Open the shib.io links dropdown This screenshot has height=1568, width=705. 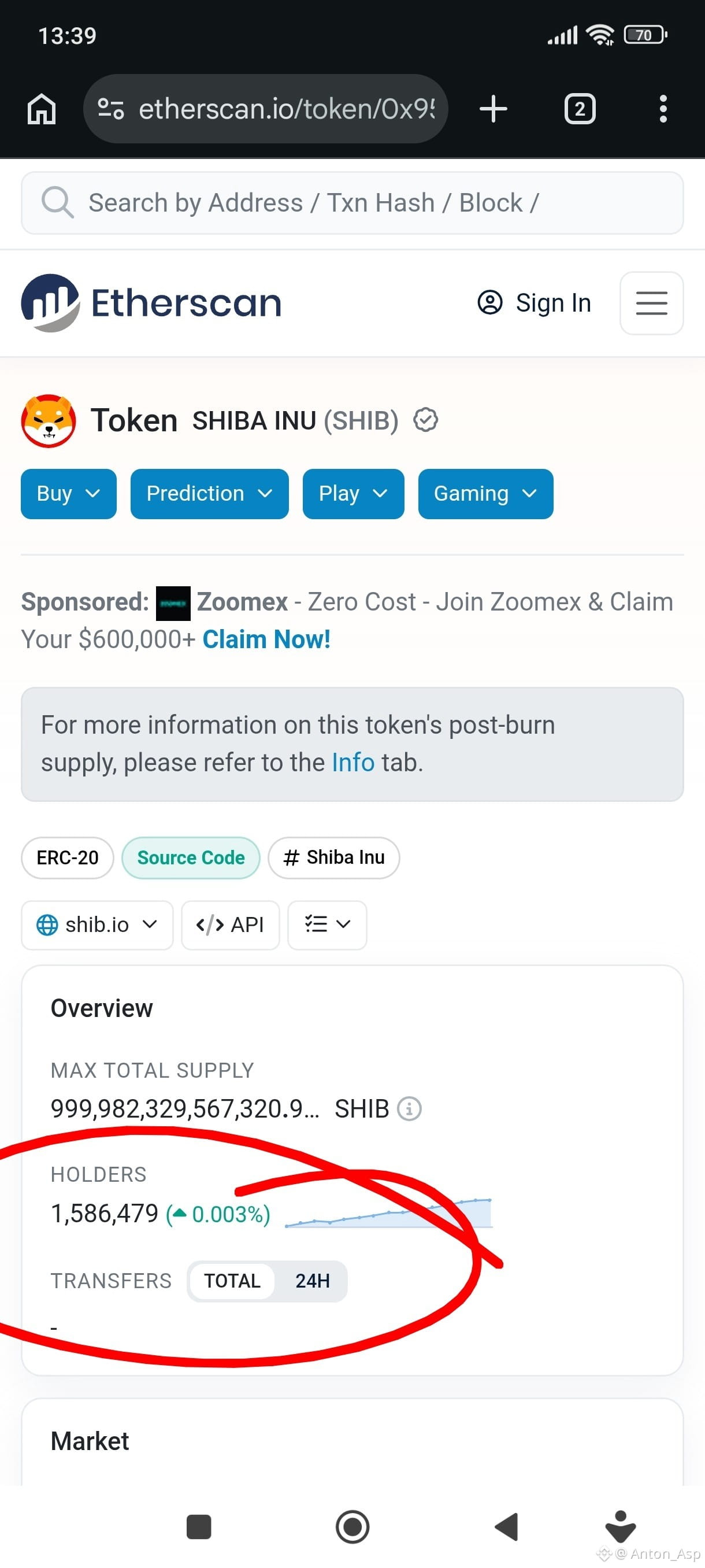pyautogui.click(x=97, y=924)
